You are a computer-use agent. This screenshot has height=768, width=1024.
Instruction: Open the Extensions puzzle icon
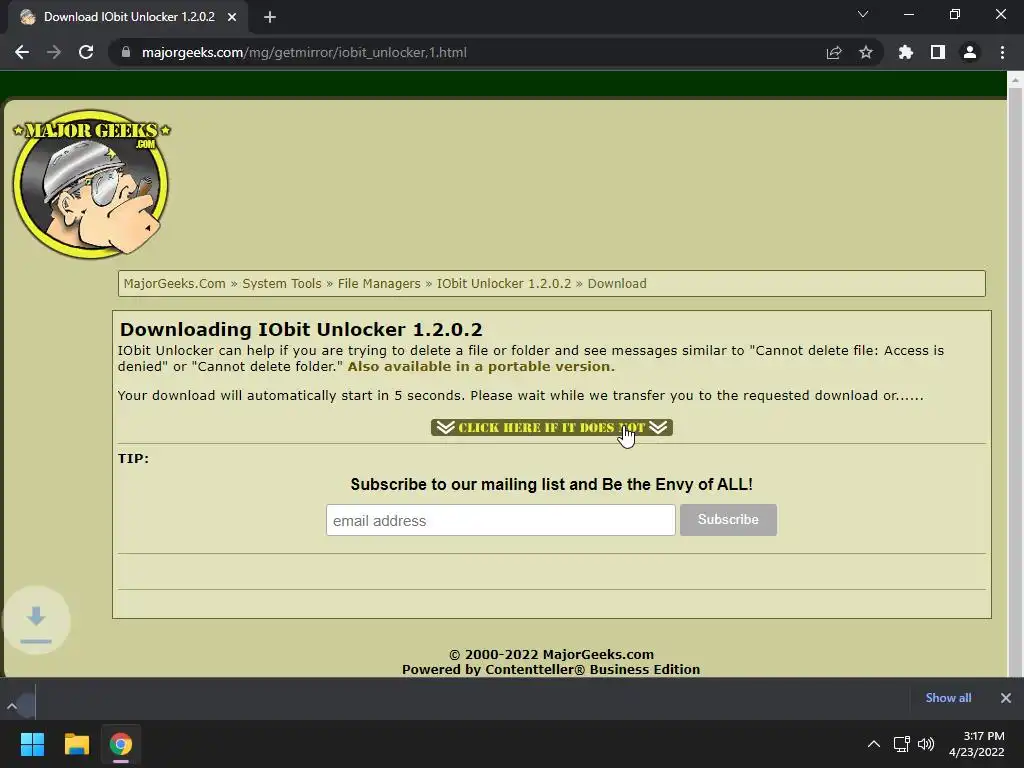(x=906, y=52)
